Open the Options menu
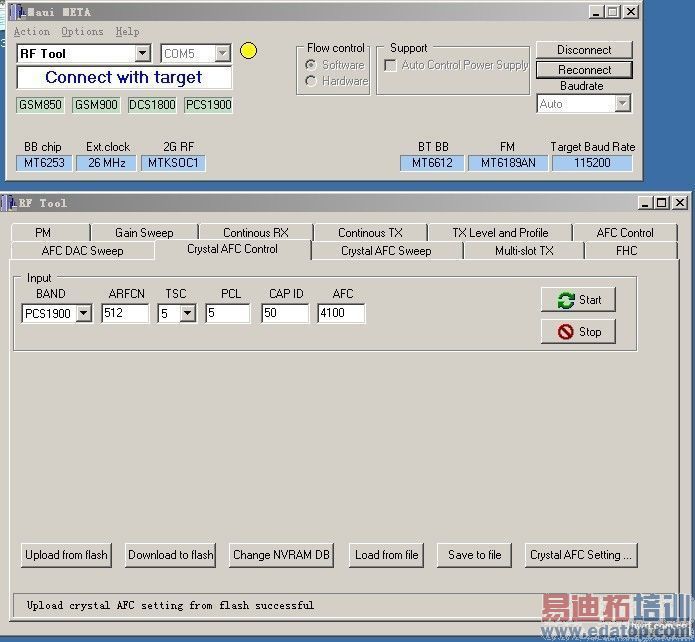This screenshot has width=695, height=642. click(x=82, y=32)
